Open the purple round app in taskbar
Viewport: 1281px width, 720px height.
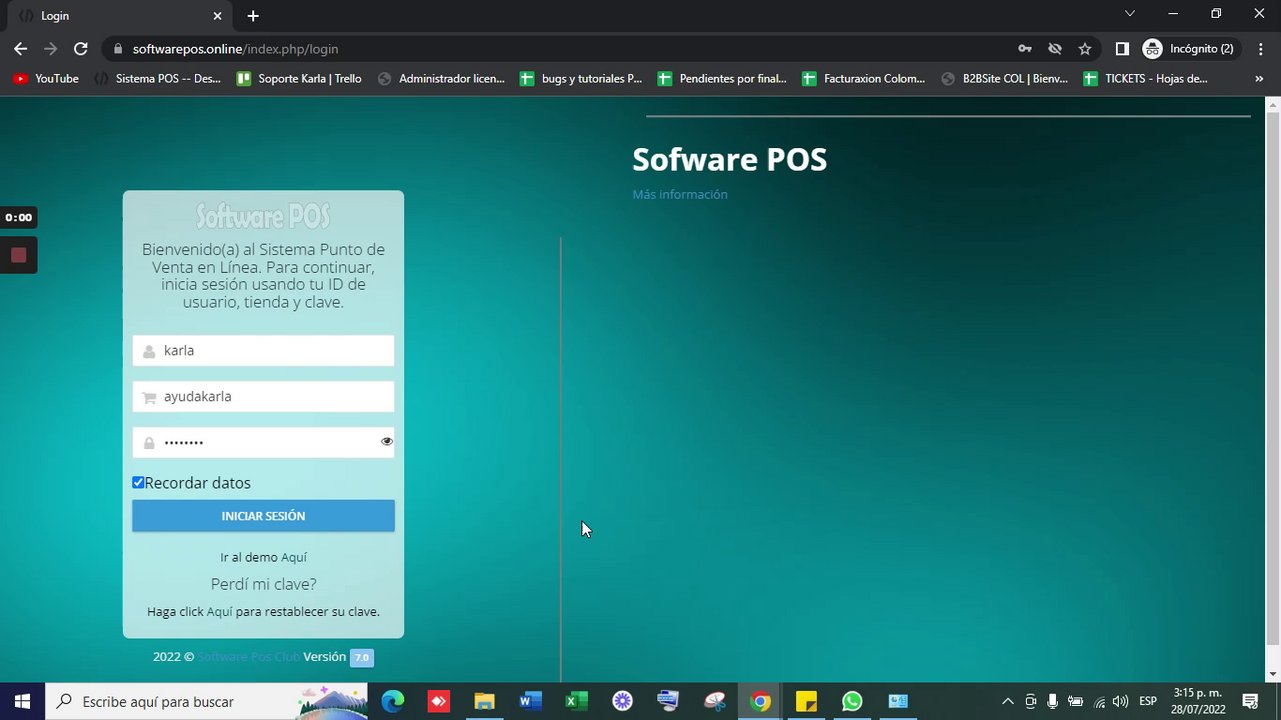click(622, 701)
